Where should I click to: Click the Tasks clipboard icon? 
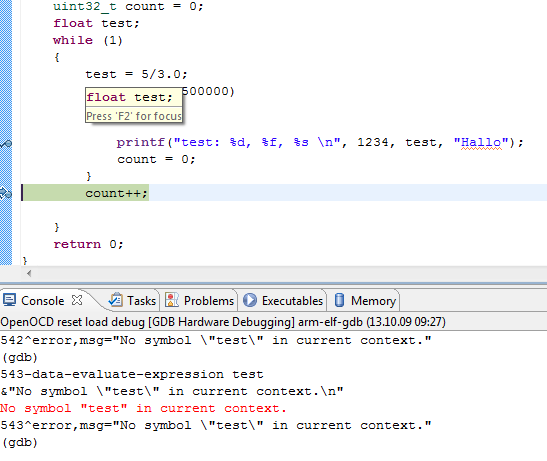[x=116, y=300]
